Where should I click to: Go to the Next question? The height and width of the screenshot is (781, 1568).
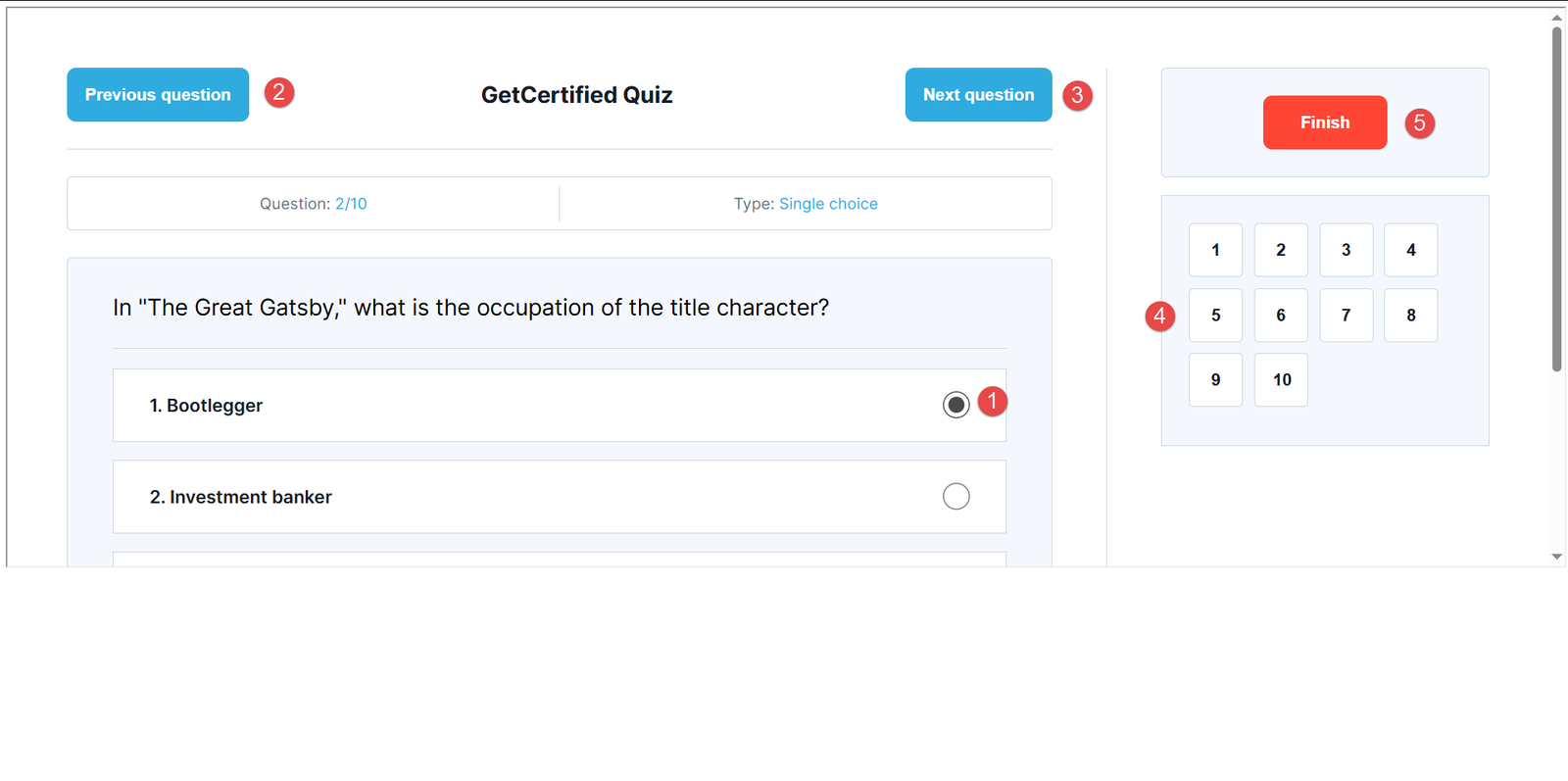click(978, 95)
